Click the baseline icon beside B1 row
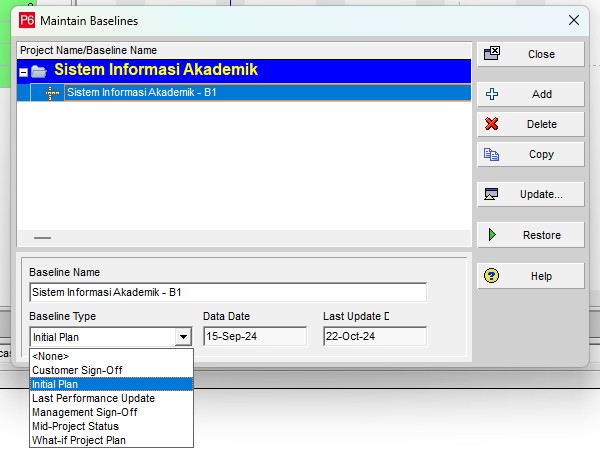Screen dimensions: 600x455 52,93
